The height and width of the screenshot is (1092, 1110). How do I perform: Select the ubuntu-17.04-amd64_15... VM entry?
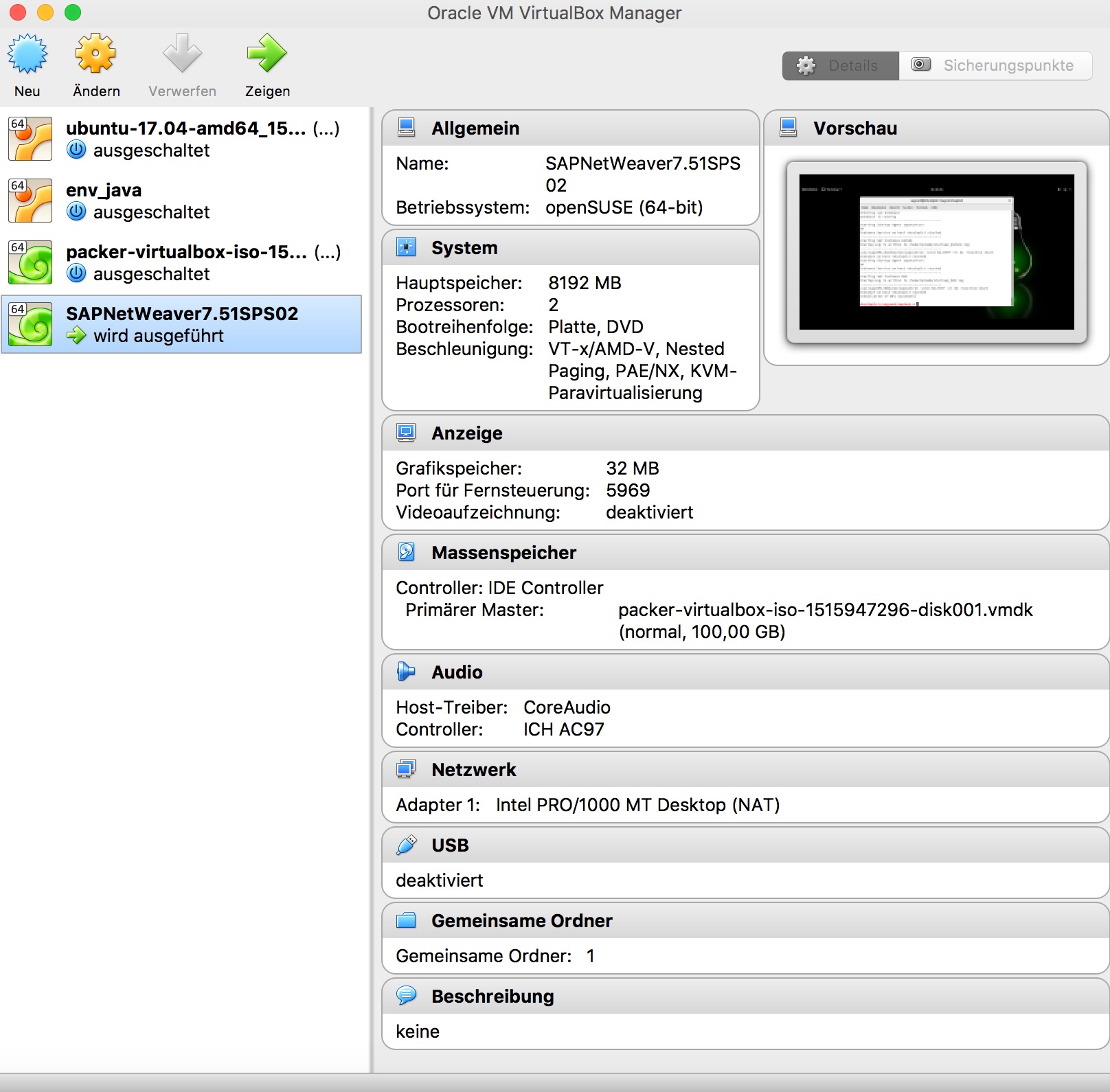181,139
